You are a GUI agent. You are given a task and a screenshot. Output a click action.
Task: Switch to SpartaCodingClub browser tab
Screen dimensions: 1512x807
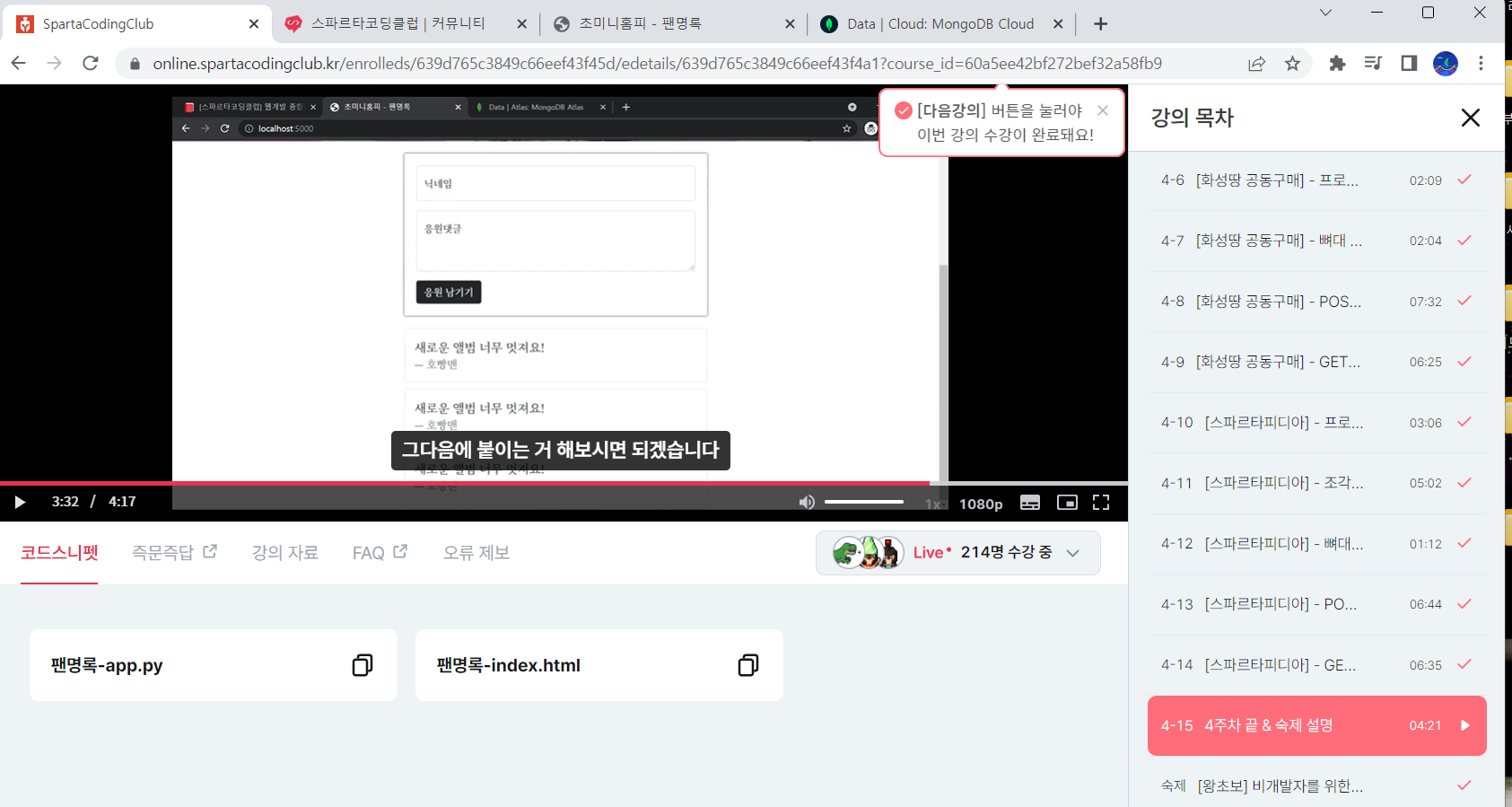coord(135,24)
